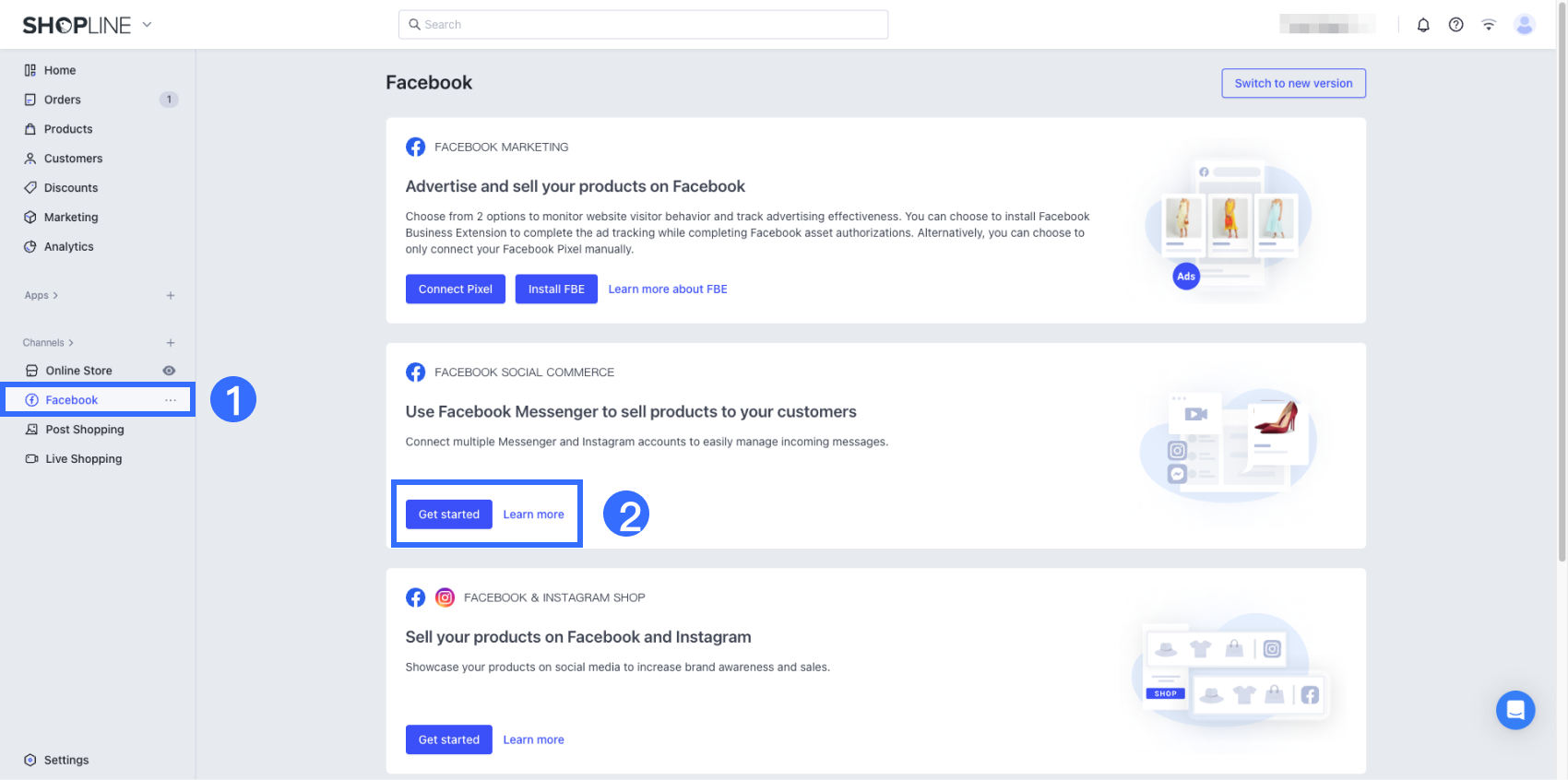Viewport: 1568px width, 780px height.
Task: Click Connect Pixel under Facebook Marketing
Action: [x=455, y=289]
